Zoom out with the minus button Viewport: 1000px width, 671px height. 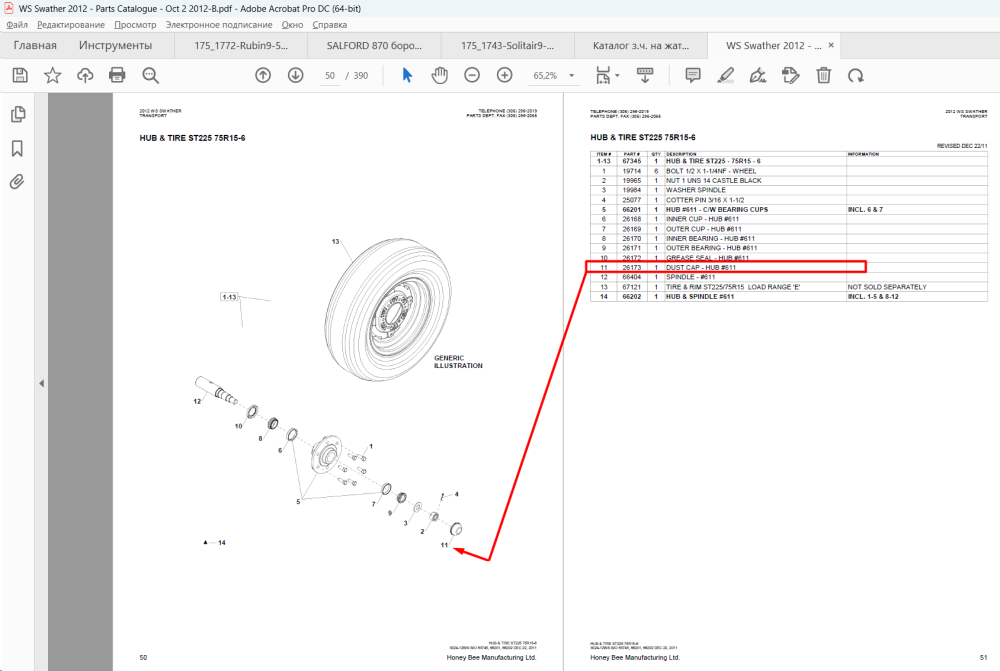point(472,75)
